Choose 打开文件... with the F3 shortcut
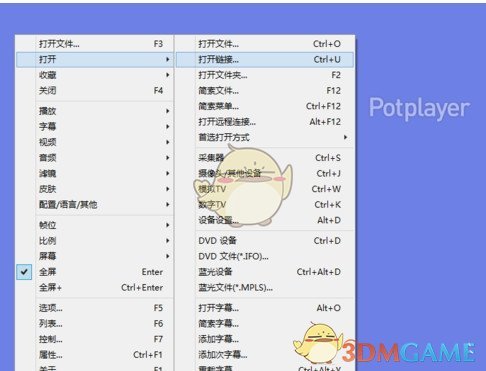Viewport: 486px width, 371px height. click(95, 44)
